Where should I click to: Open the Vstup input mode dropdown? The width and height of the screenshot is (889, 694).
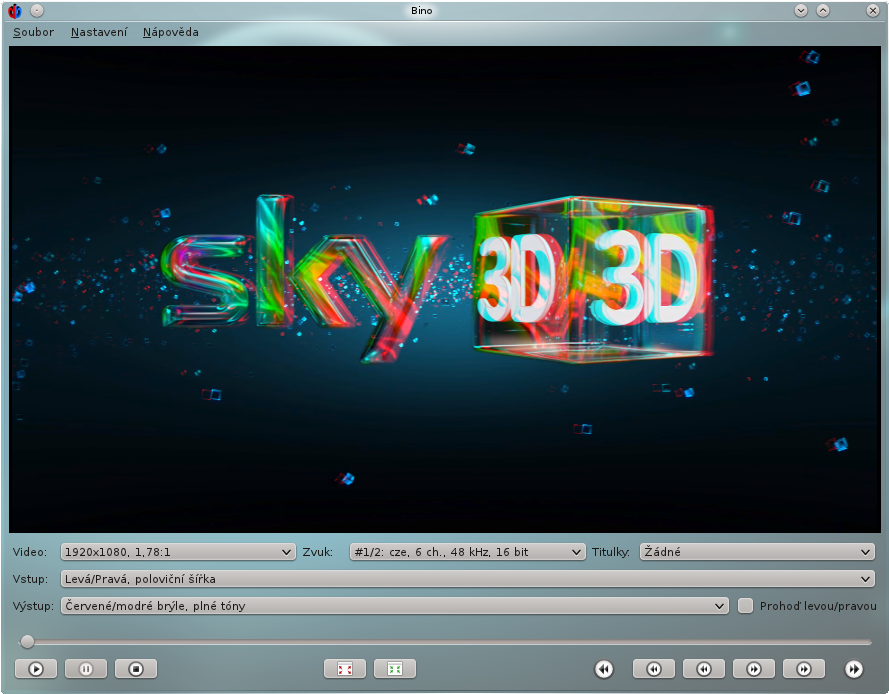467,579
